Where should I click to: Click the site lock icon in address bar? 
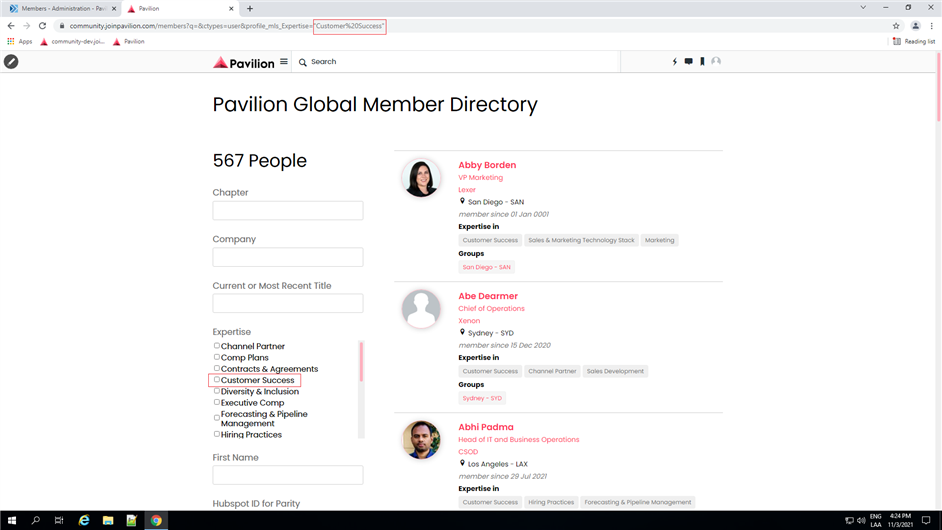(x=61, y=26)
